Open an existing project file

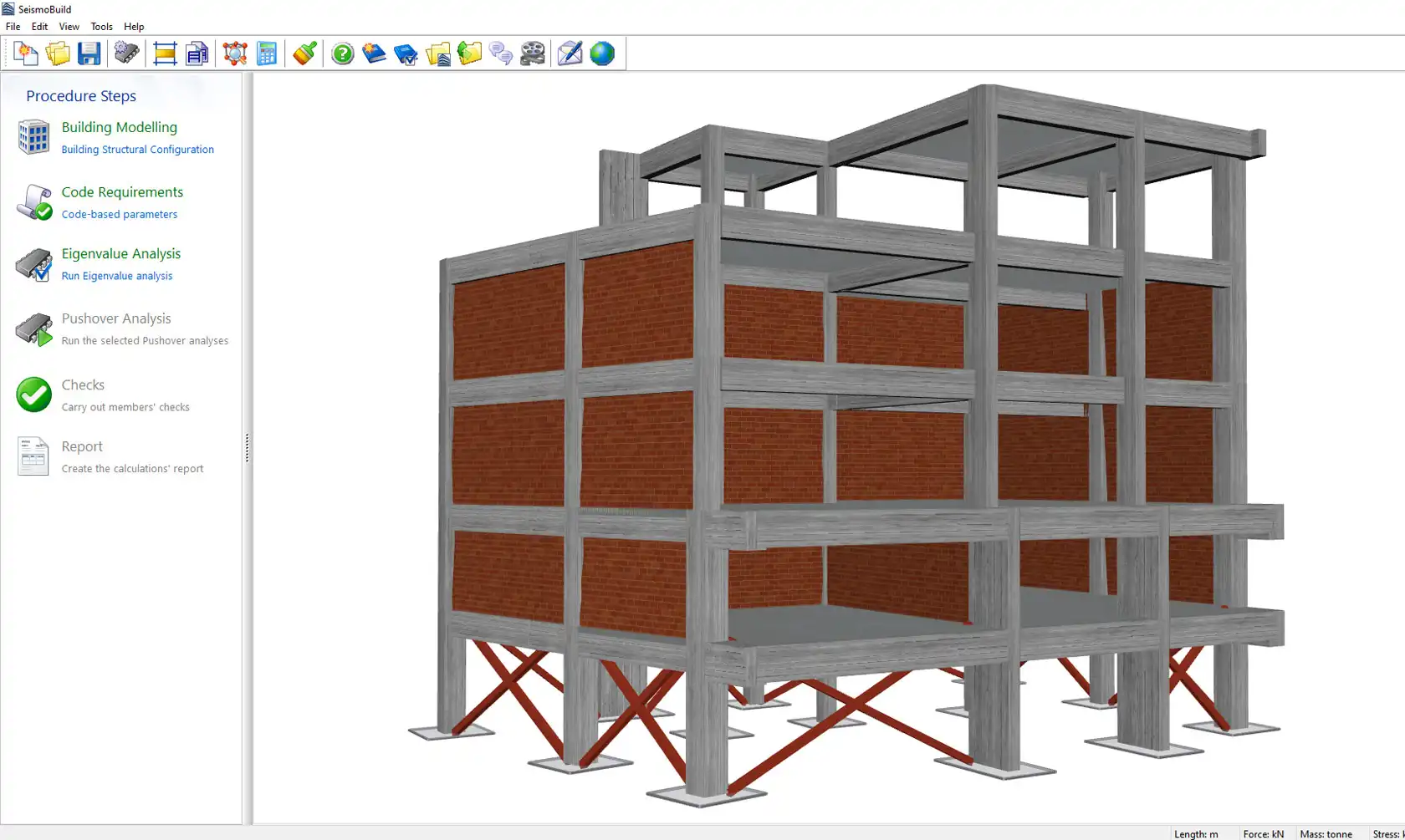coord(58,53)
